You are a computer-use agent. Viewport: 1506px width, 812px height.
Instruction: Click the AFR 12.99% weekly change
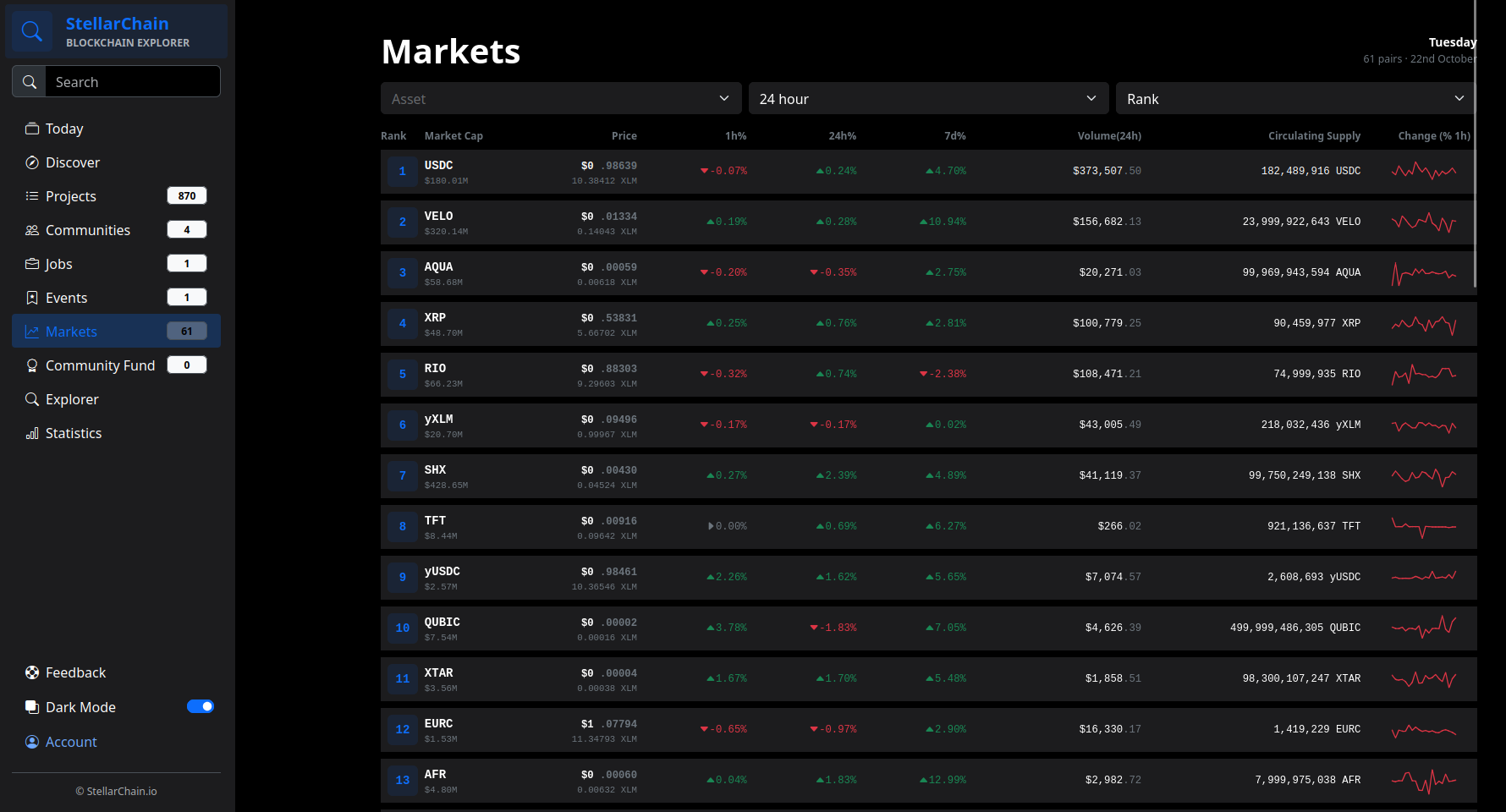coord(943,780)
